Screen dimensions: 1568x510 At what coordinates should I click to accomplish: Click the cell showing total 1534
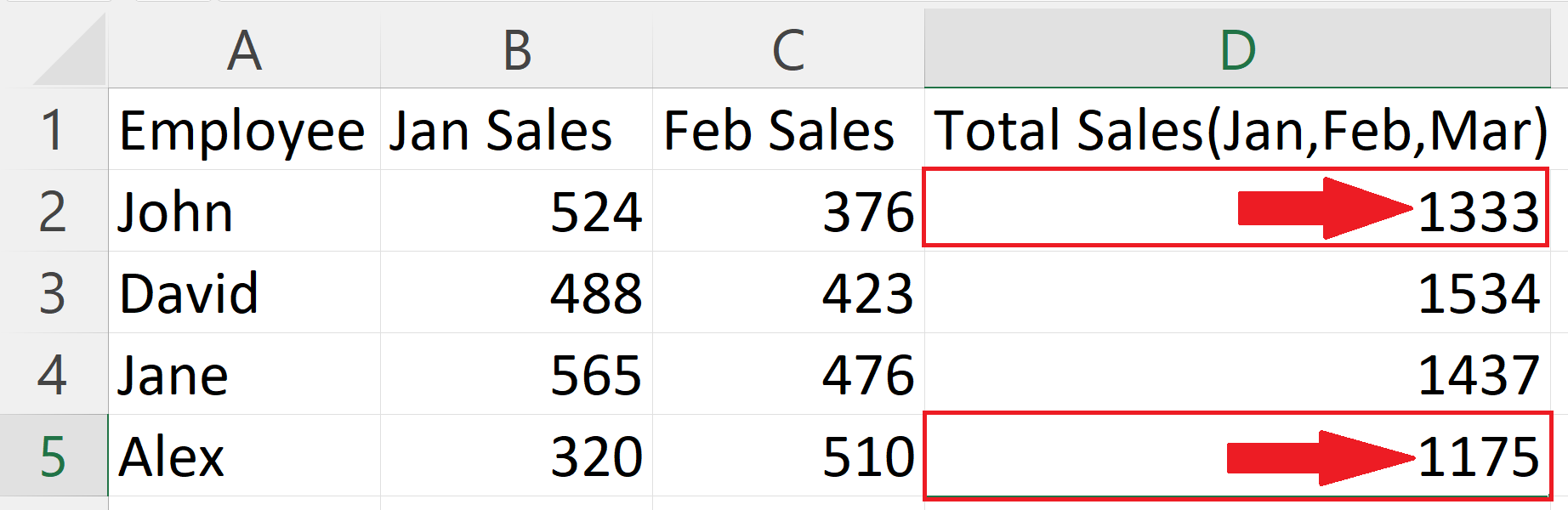coord(1238,293)
